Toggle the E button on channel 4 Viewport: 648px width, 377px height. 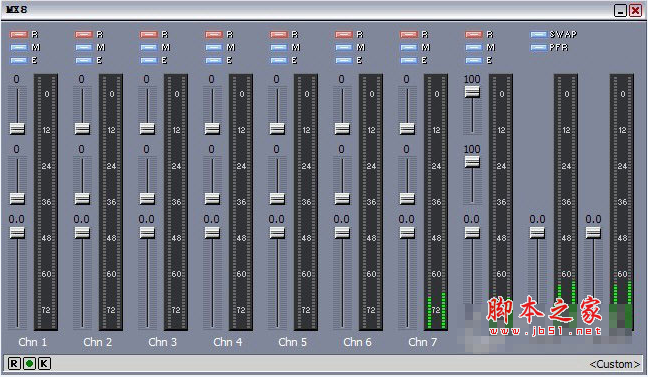pyautogui.click(x=214, y=60)
